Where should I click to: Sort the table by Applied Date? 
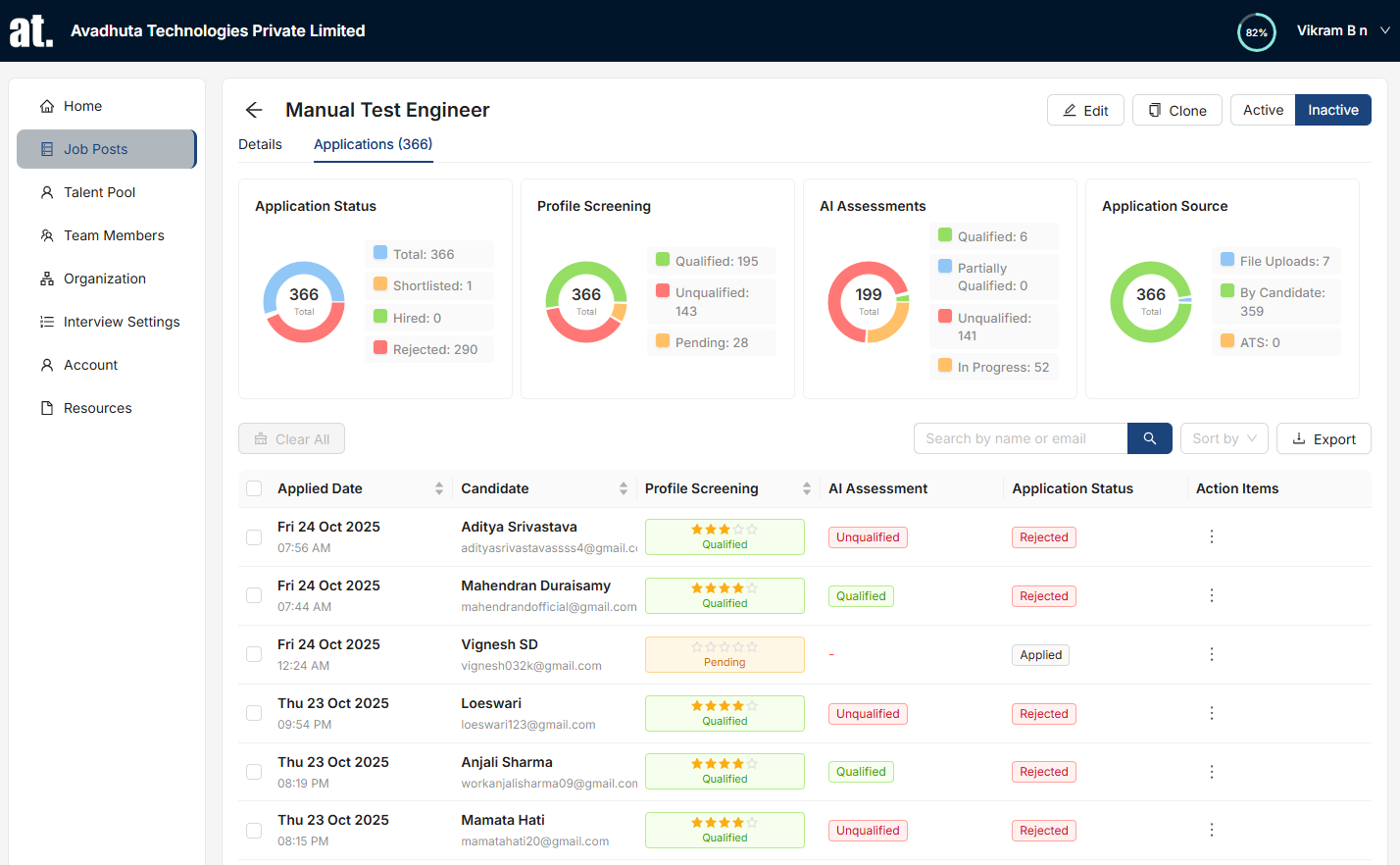click(440, 487)
